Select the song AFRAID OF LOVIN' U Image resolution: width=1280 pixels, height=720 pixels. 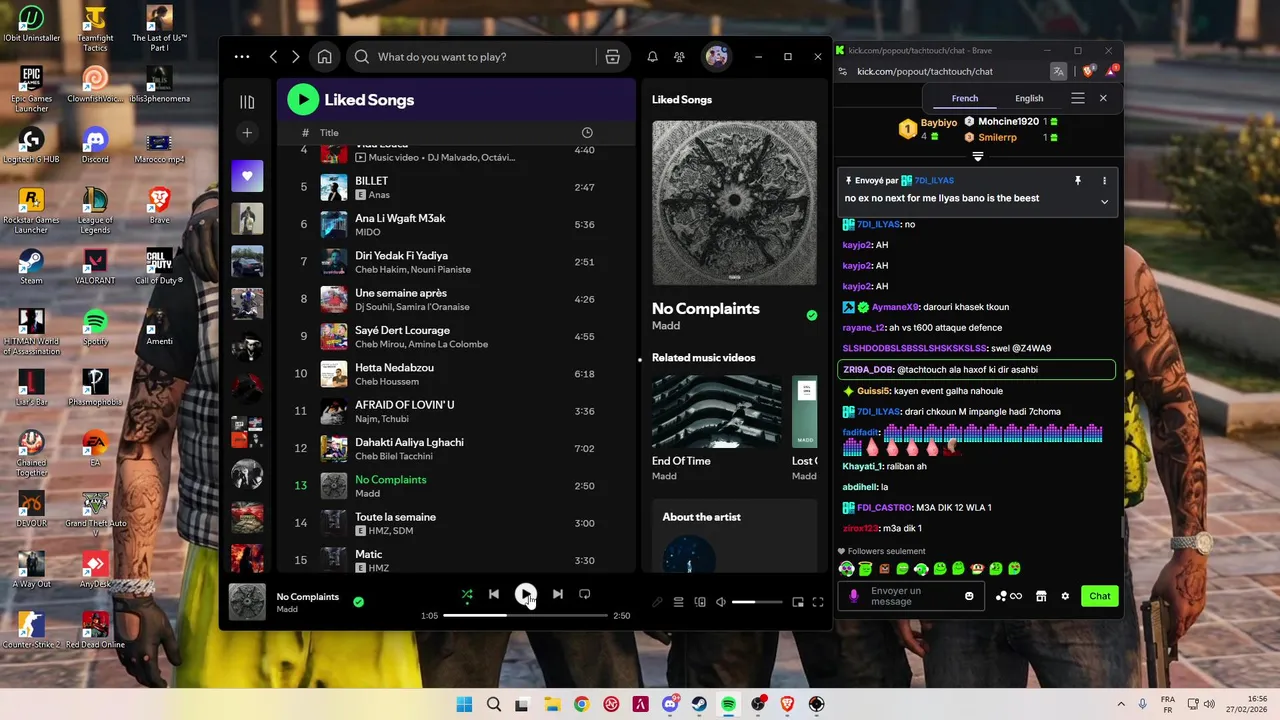[x=455, y=411]
